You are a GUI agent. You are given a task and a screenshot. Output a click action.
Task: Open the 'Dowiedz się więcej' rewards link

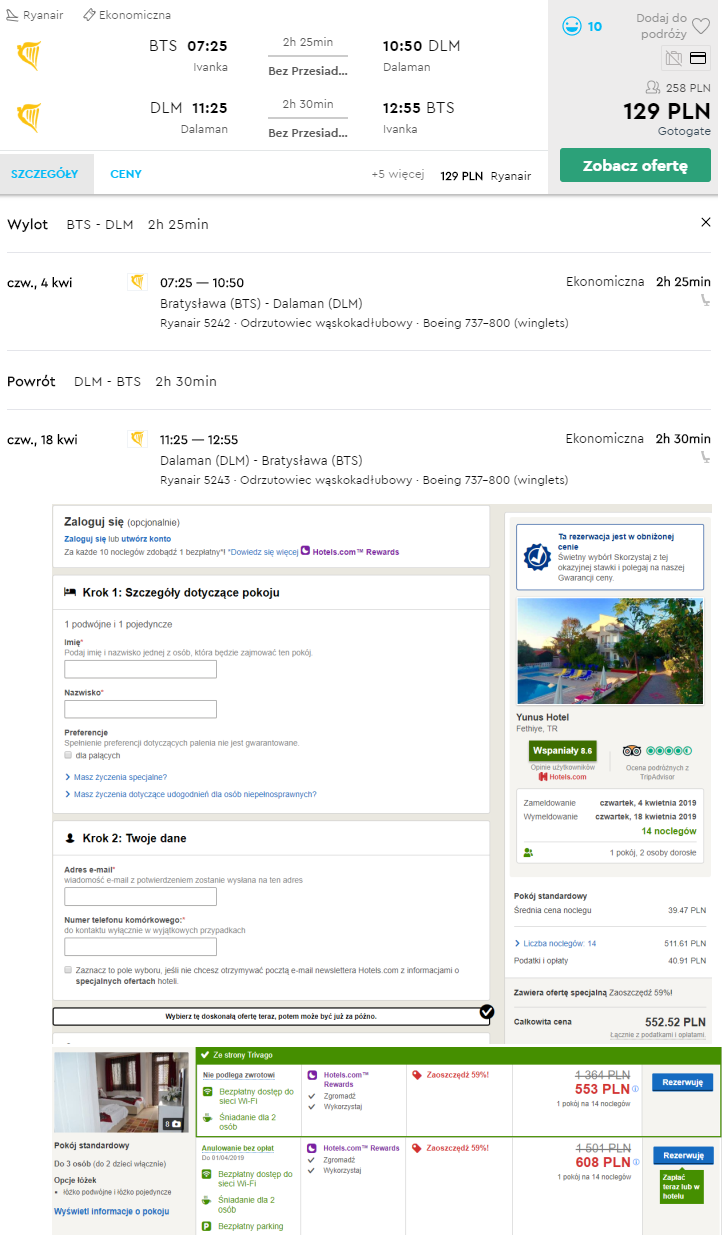click(263, 552)
